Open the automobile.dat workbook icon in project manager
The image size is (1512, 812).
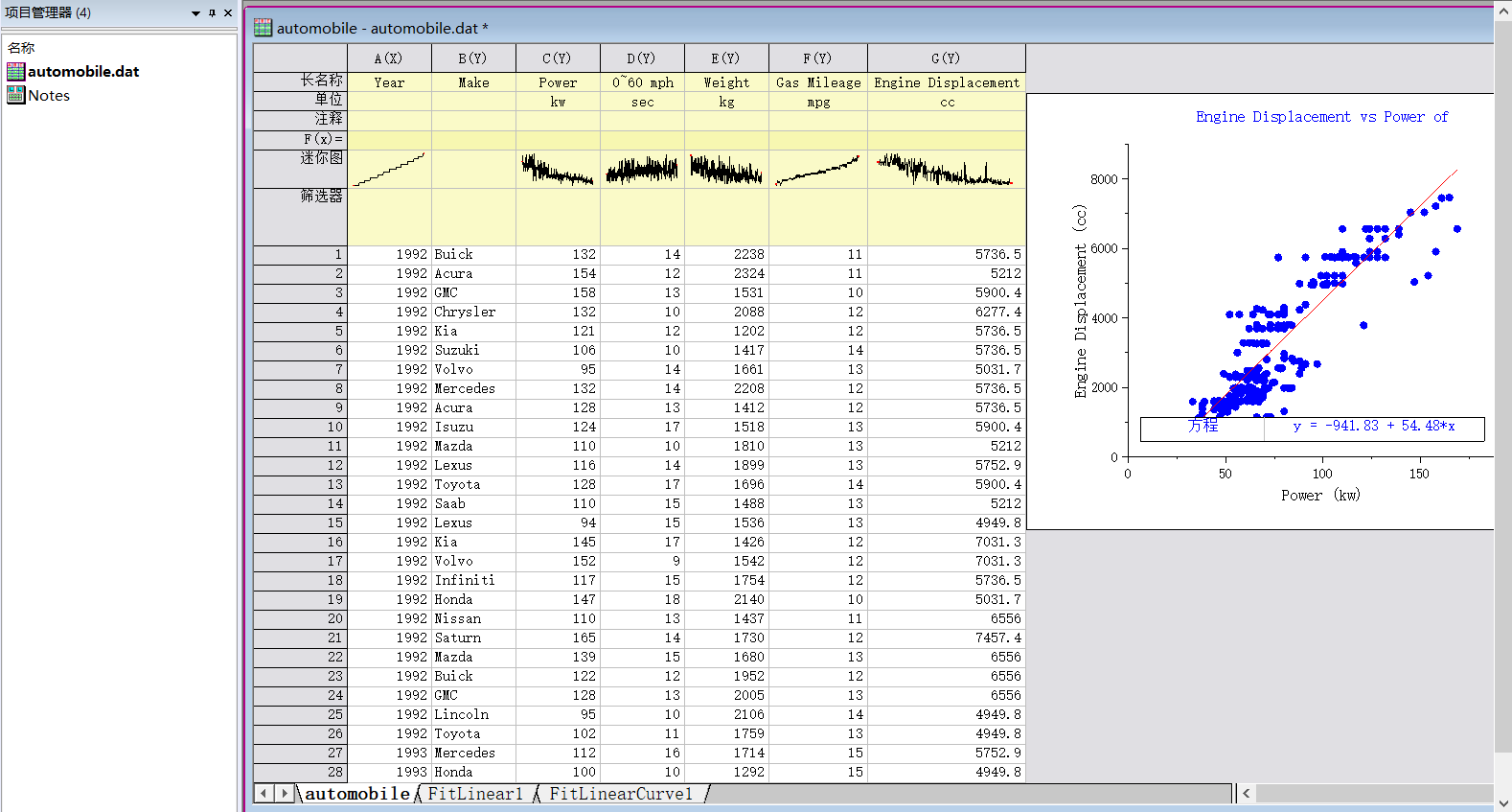(x=15, y=71)
